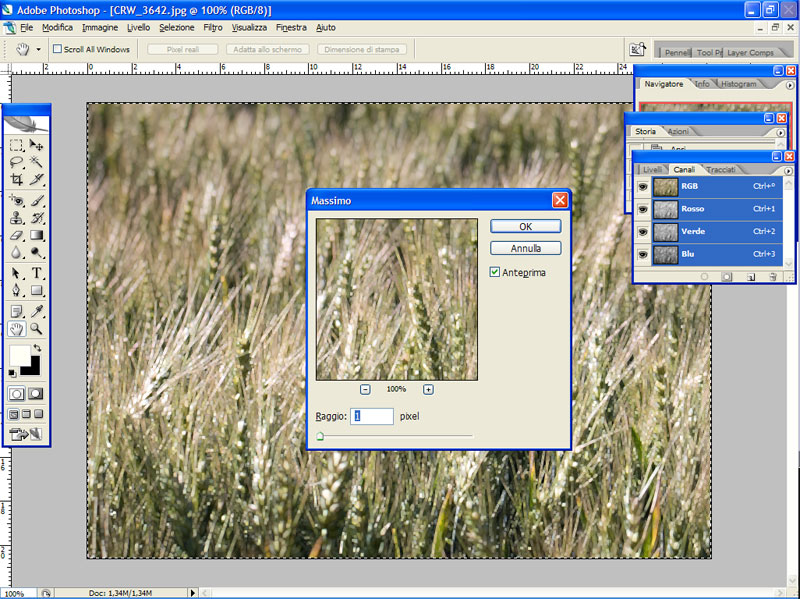The width and height of the screenshot is (800, 599).
Task: Uncheck the Anteprima checkbox
Action: click(x=495, y=272)
